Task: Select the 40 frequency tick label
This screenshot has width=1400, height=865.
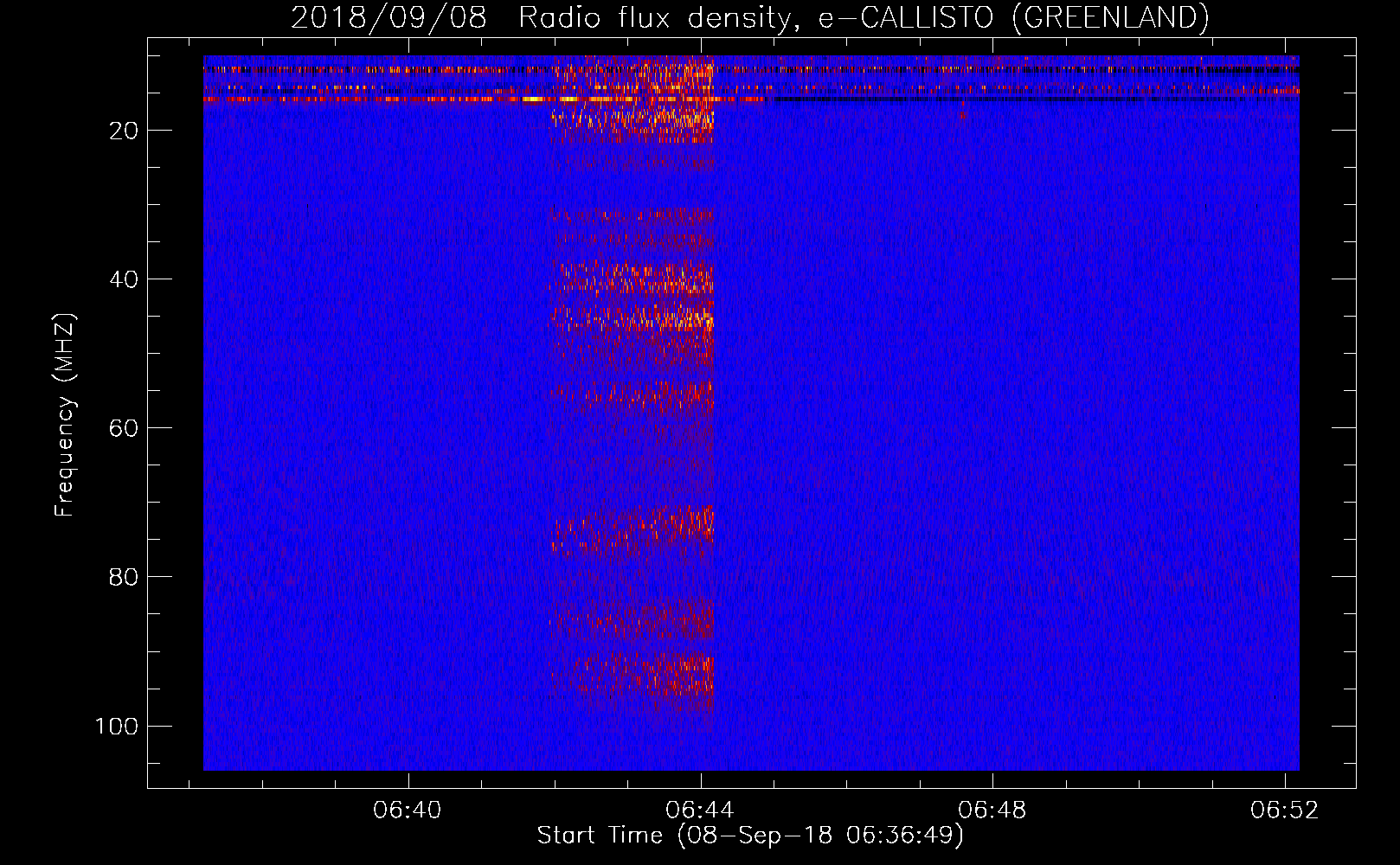Action: (124, 279)
